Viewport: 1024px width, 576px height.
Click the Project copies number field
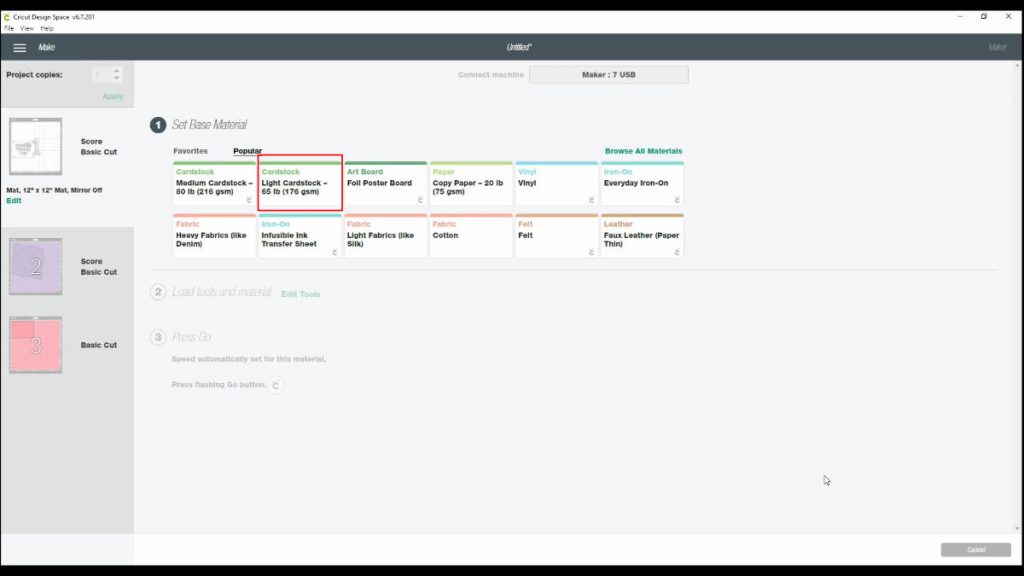pyautogui.click(x=101, y=75)
